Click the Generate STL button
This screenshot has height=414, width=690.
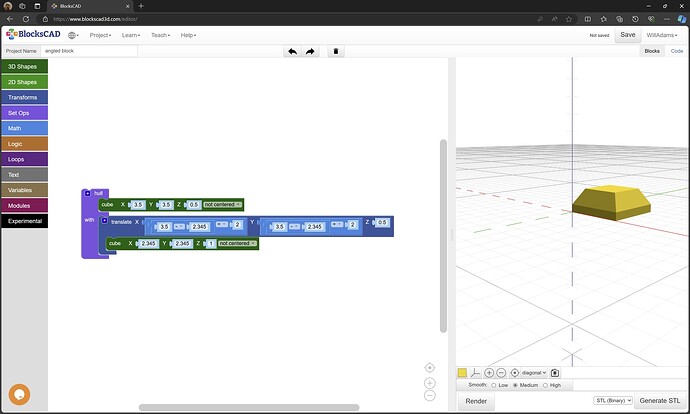coord(660,400)
